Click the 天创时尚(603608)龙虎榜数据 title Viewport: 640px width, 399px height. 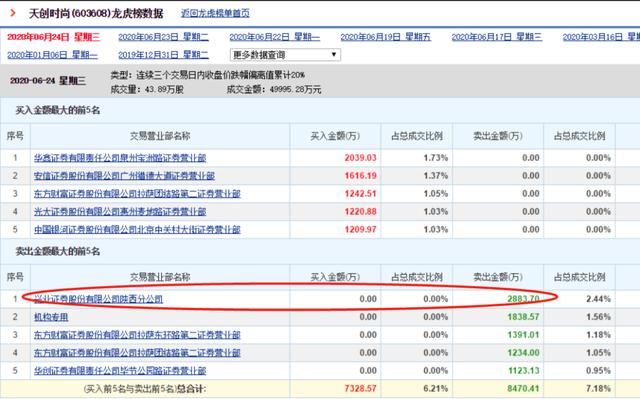tap(96, 13)
